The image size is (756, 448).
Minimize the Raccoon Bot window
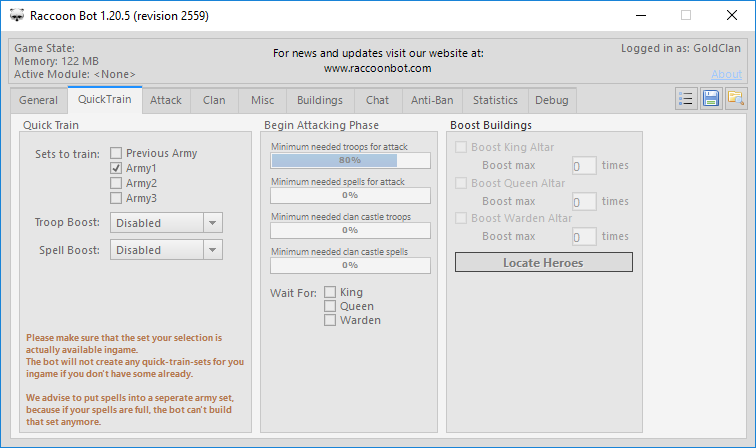click(641, 15)
